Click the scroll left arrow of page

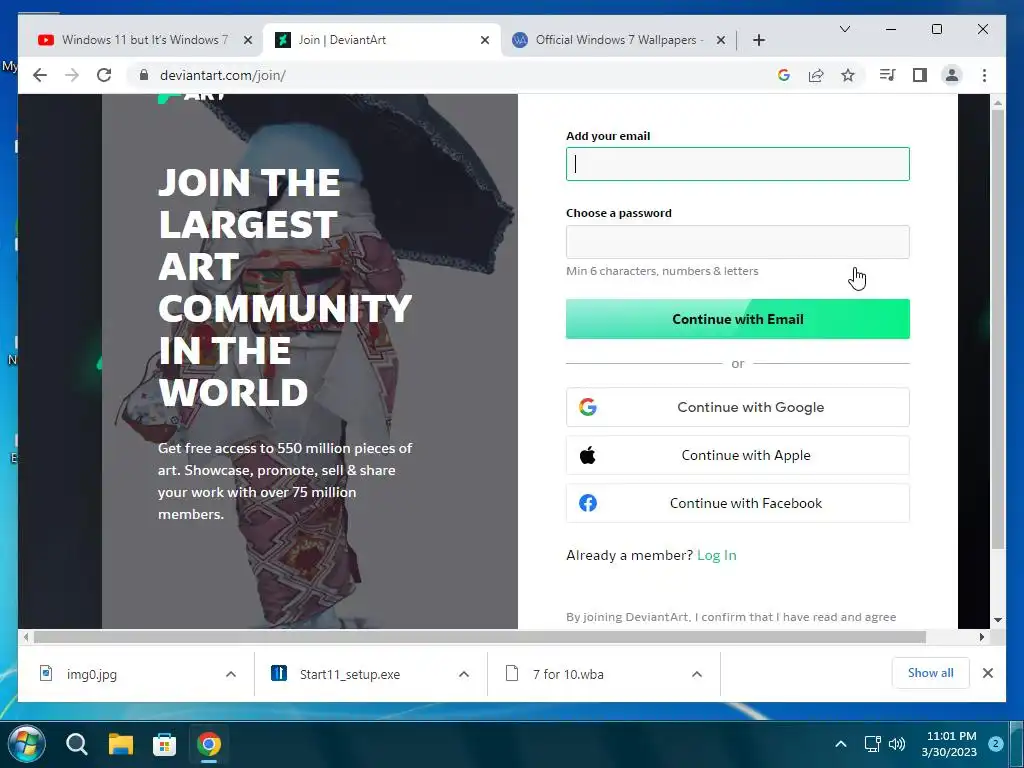26,637
